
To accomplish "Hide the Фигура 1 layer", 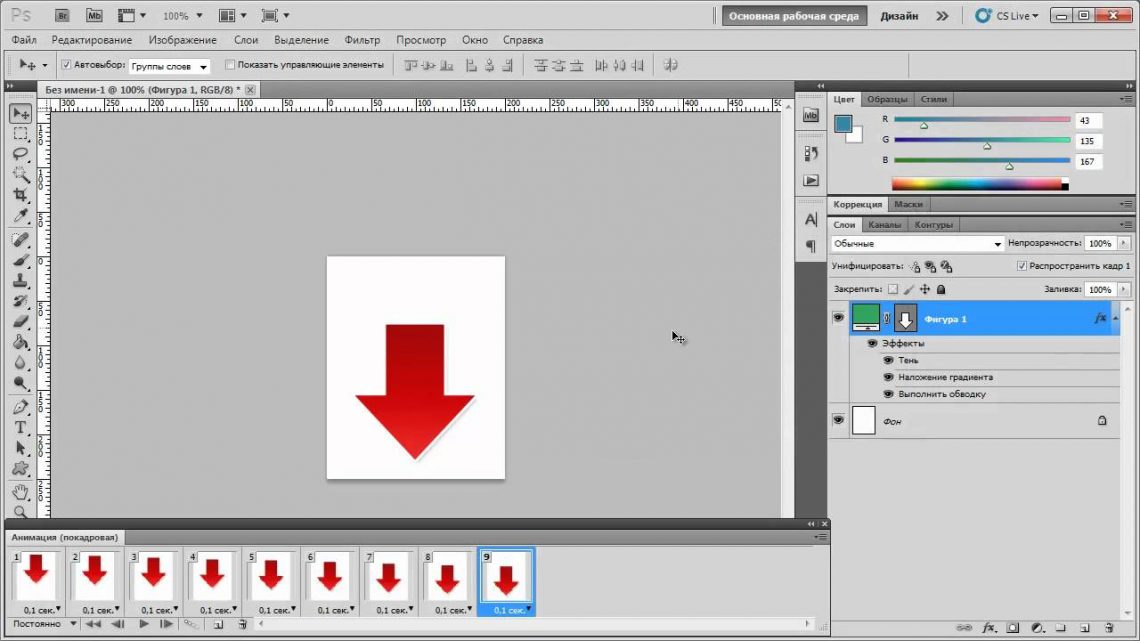I will pyautogui.click(x=838, y=318).
